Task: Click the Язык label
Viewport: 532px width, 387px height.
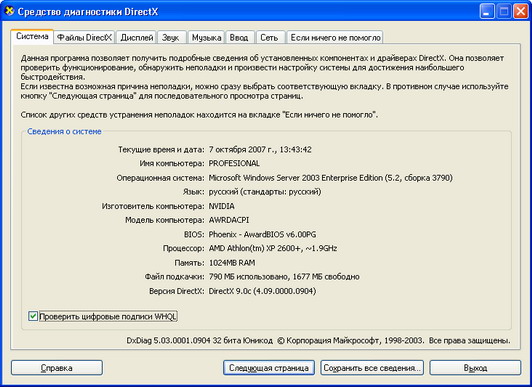Action: pos(194,192)
